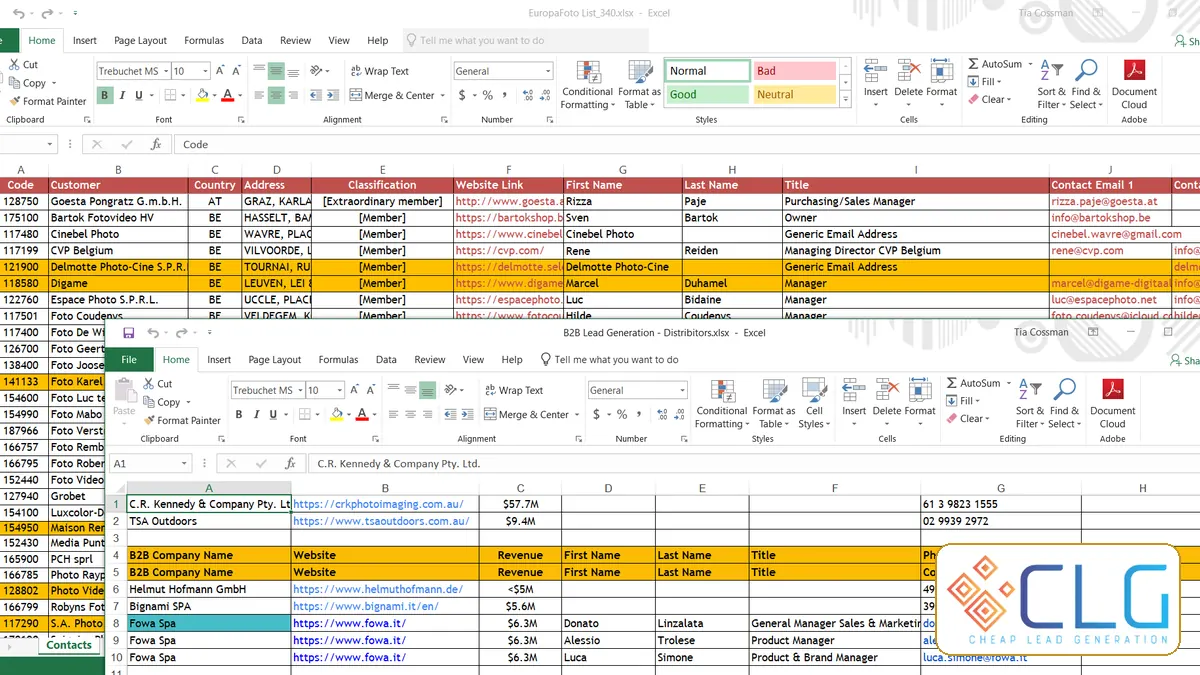Click AutoSum in the EuropaFoto window

tap(995, 64)
